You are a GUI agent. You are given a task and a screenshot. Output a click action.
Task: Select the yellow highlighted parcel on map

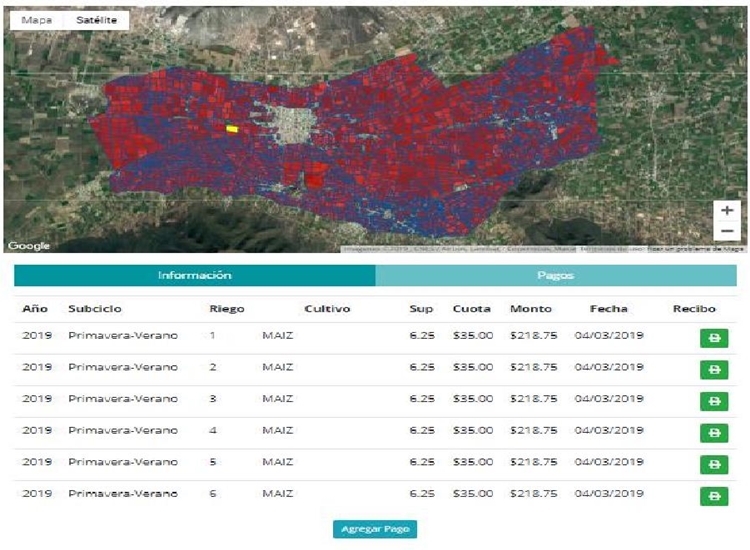click(x=232, y=129)
